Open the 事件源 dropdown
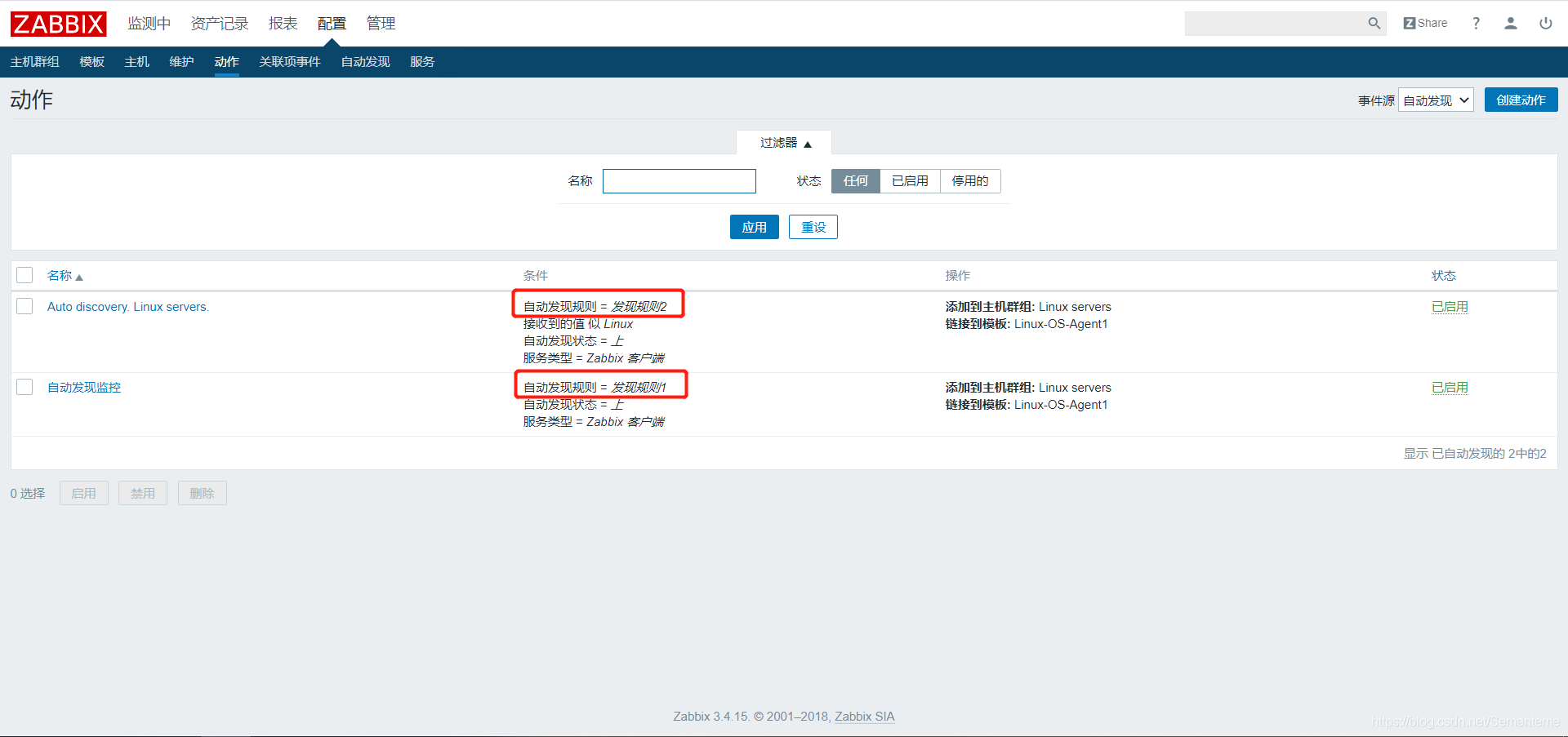 1436,100
